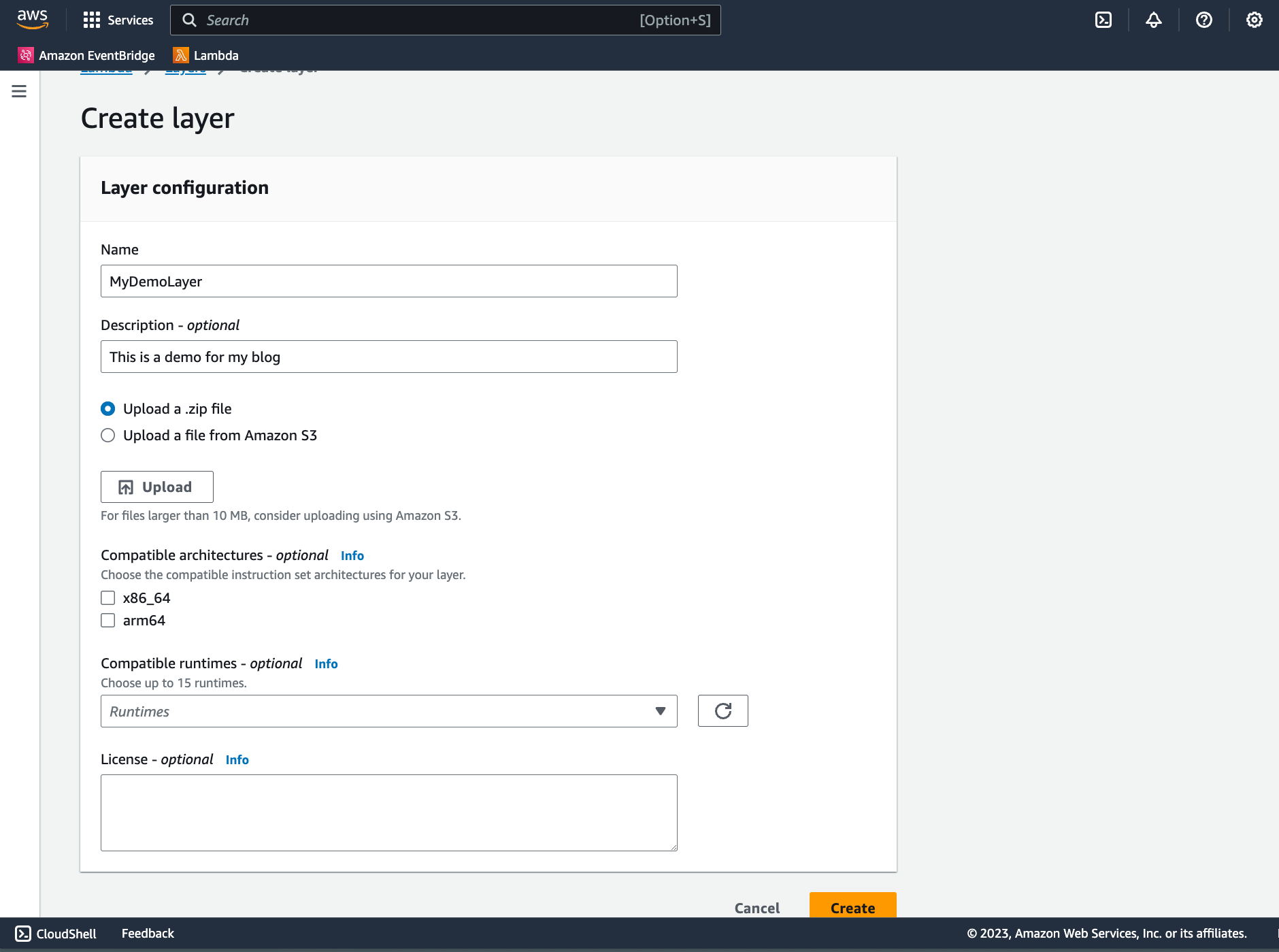Check the x86_64 architecture box
Viewport: 1279px width, 952px height.
click(107, 598)
